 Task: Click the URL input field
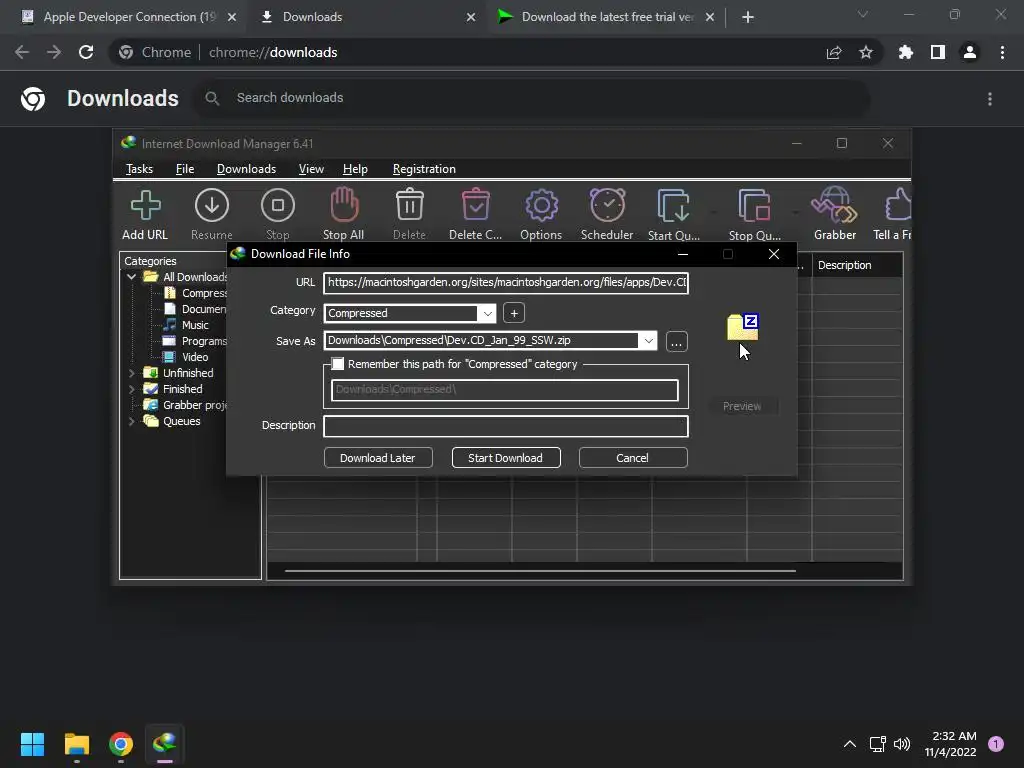click(x=506, y=283)
